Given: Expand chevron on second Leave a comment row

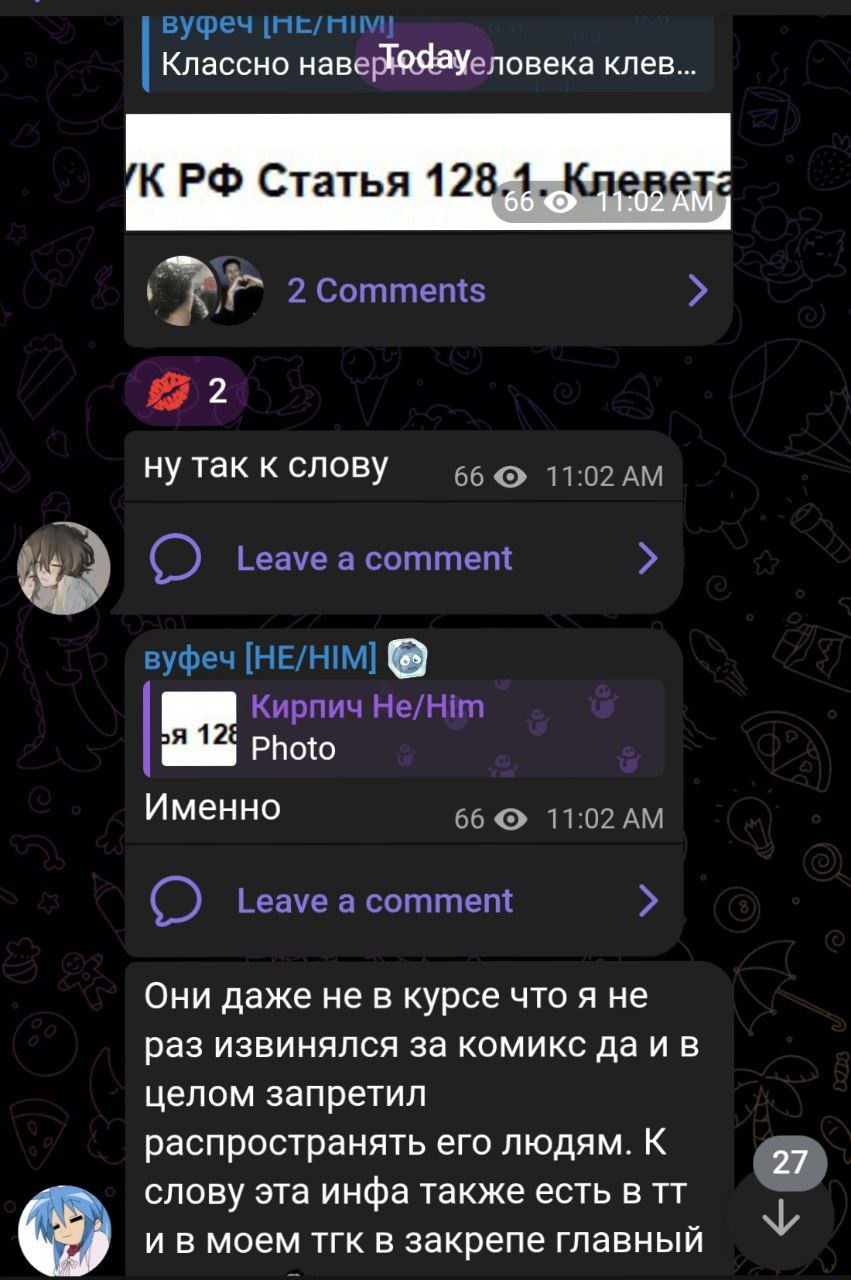Looking at the screenshot, I should point(648,901).
